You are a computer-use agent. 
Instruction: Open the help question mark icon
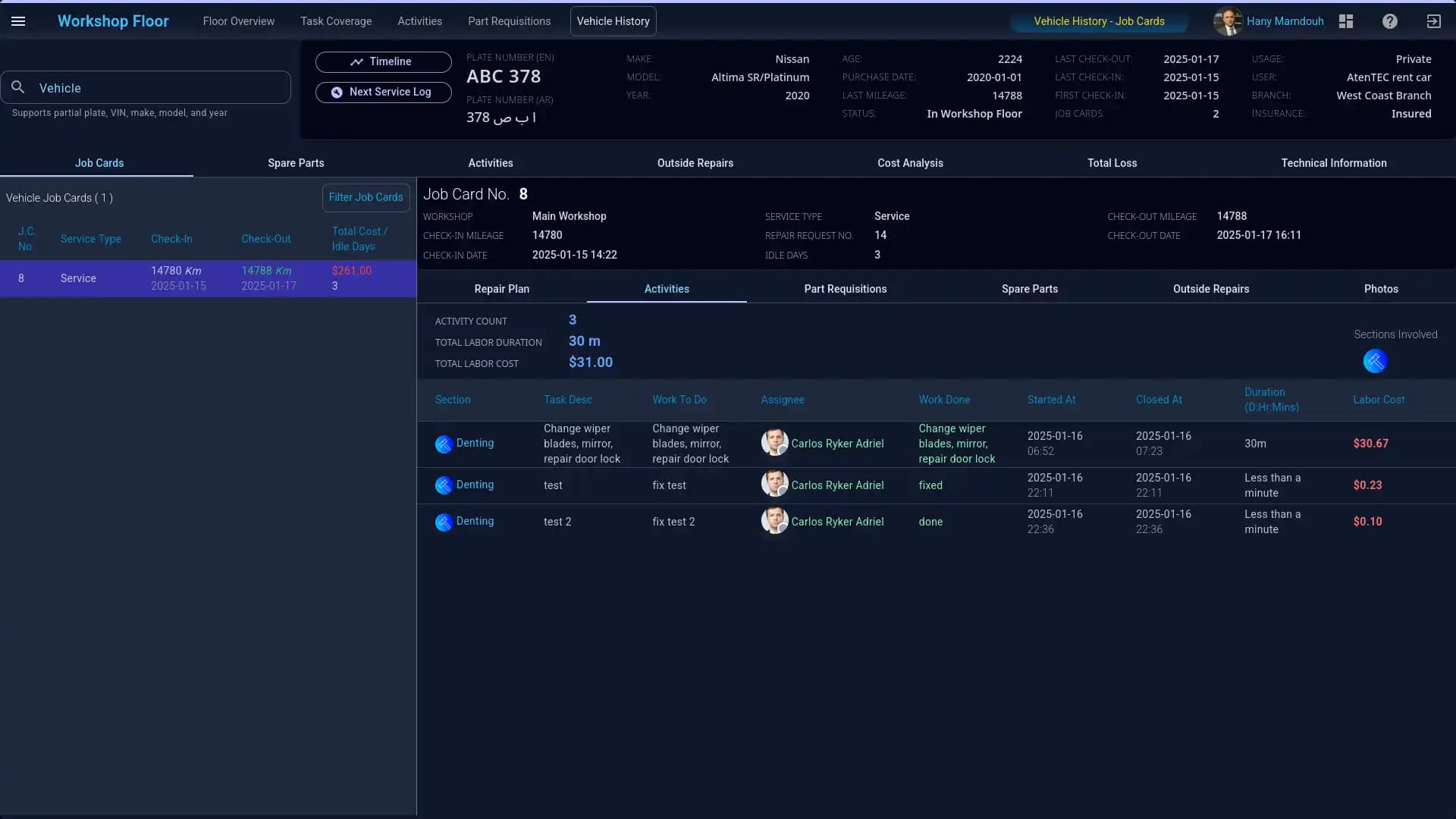click(x=1389, y=21)
